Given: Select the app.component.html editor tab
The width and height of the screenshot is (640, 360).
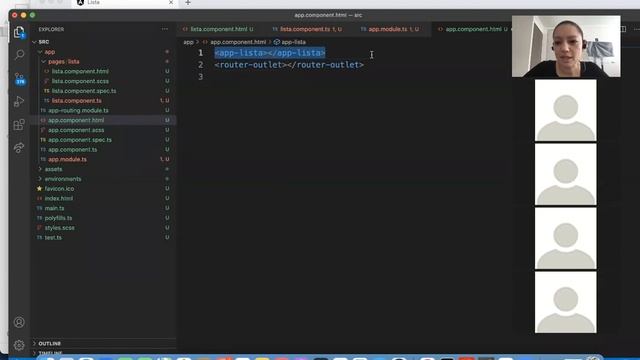Looking at the screenshot, I should [473, 29].
